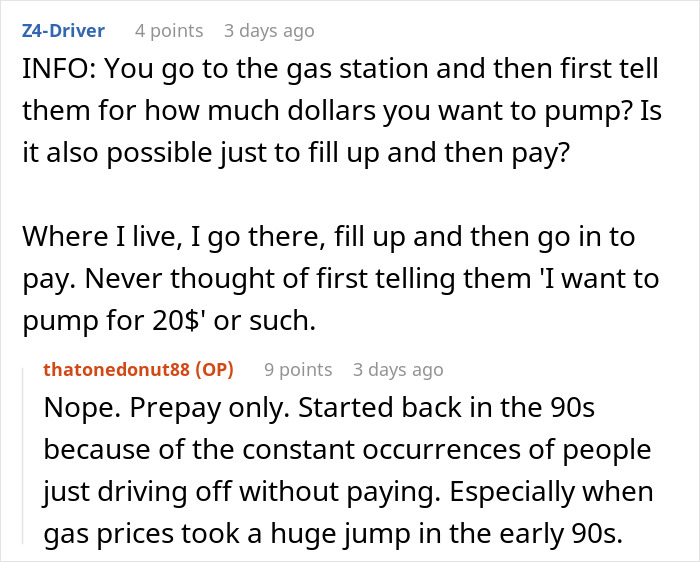Click the 4 points score label
The image size is (700, 562).
click(169, 31)
